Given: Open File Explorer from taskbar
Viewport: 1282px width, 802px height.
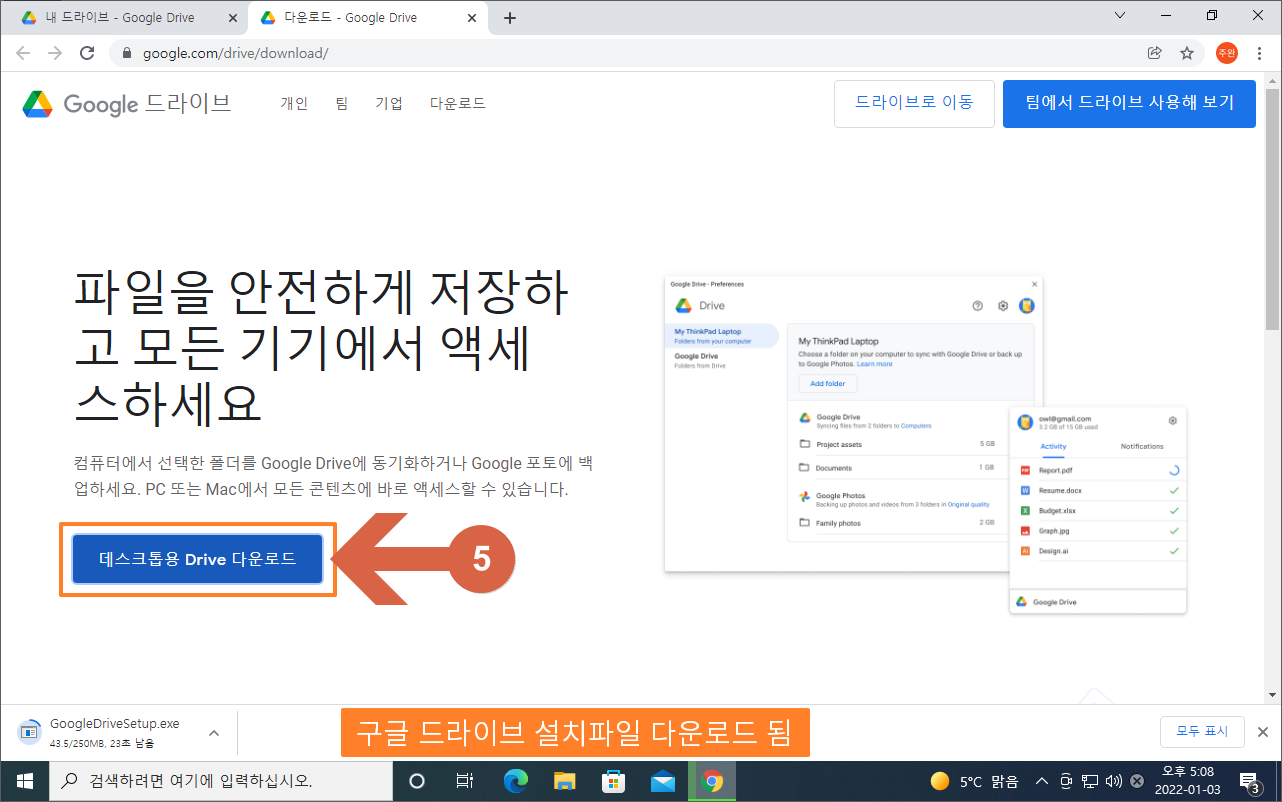Looking at the screenshot, I should pyautogui.click(x=565, y=781).
